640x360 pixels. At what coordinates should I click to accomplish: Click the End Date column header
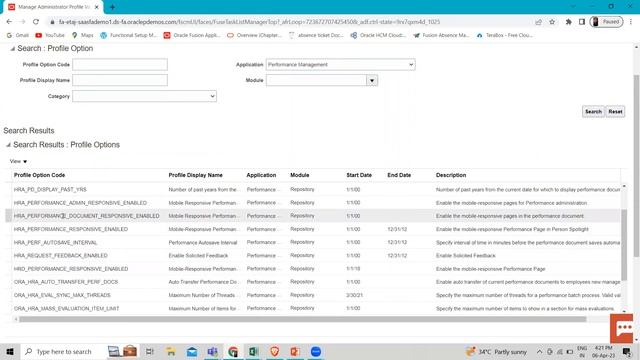pyautogui.click(x=399, y=175)
